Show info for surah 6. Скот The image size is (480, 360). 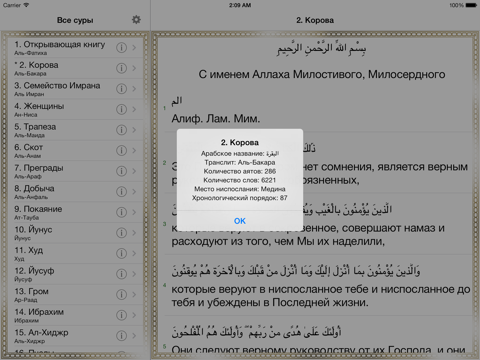(121, 151)
